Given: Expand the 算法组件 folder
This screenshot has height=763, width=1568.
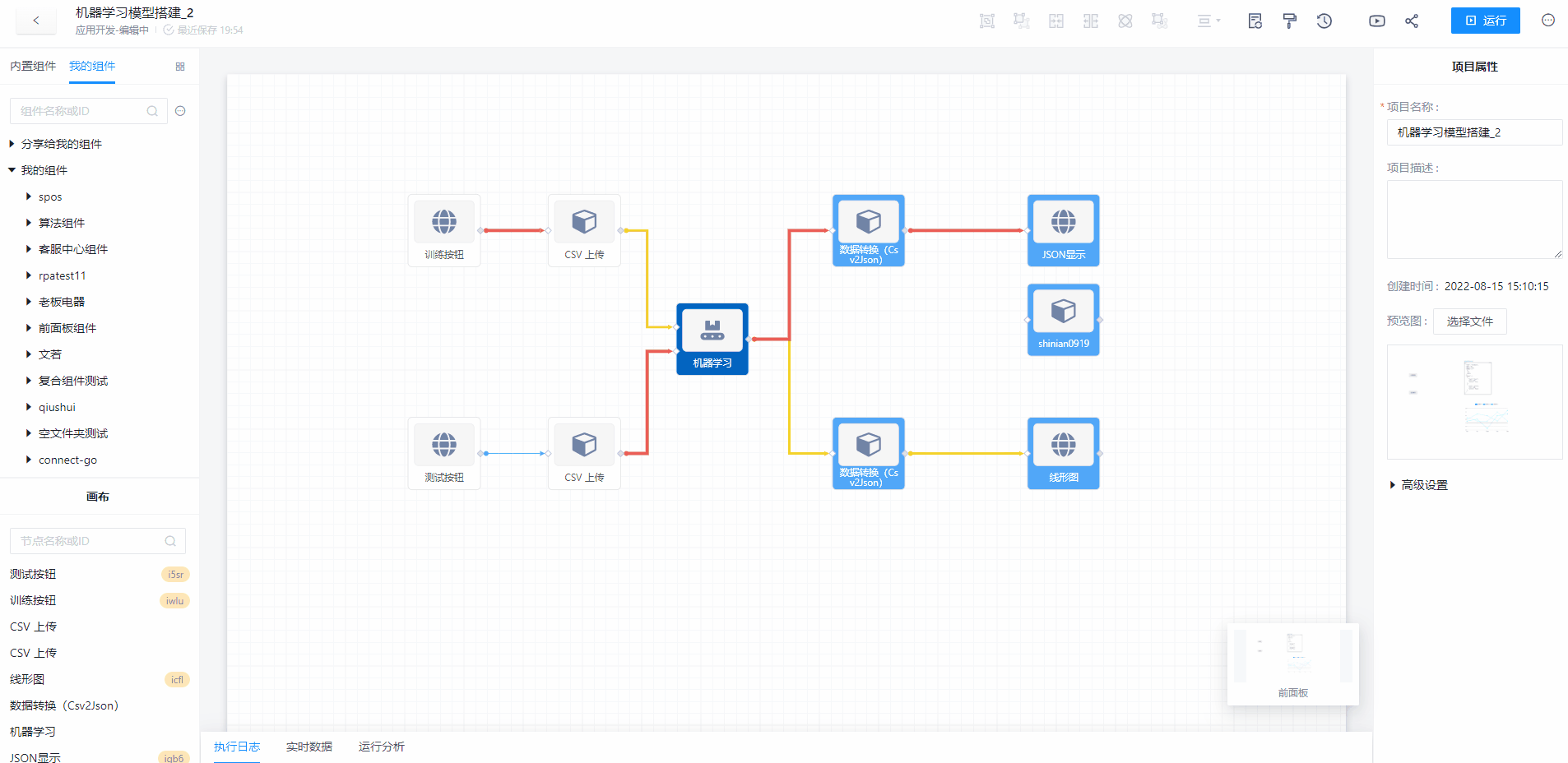Looking at the screenshot, I should click(29, 223).
